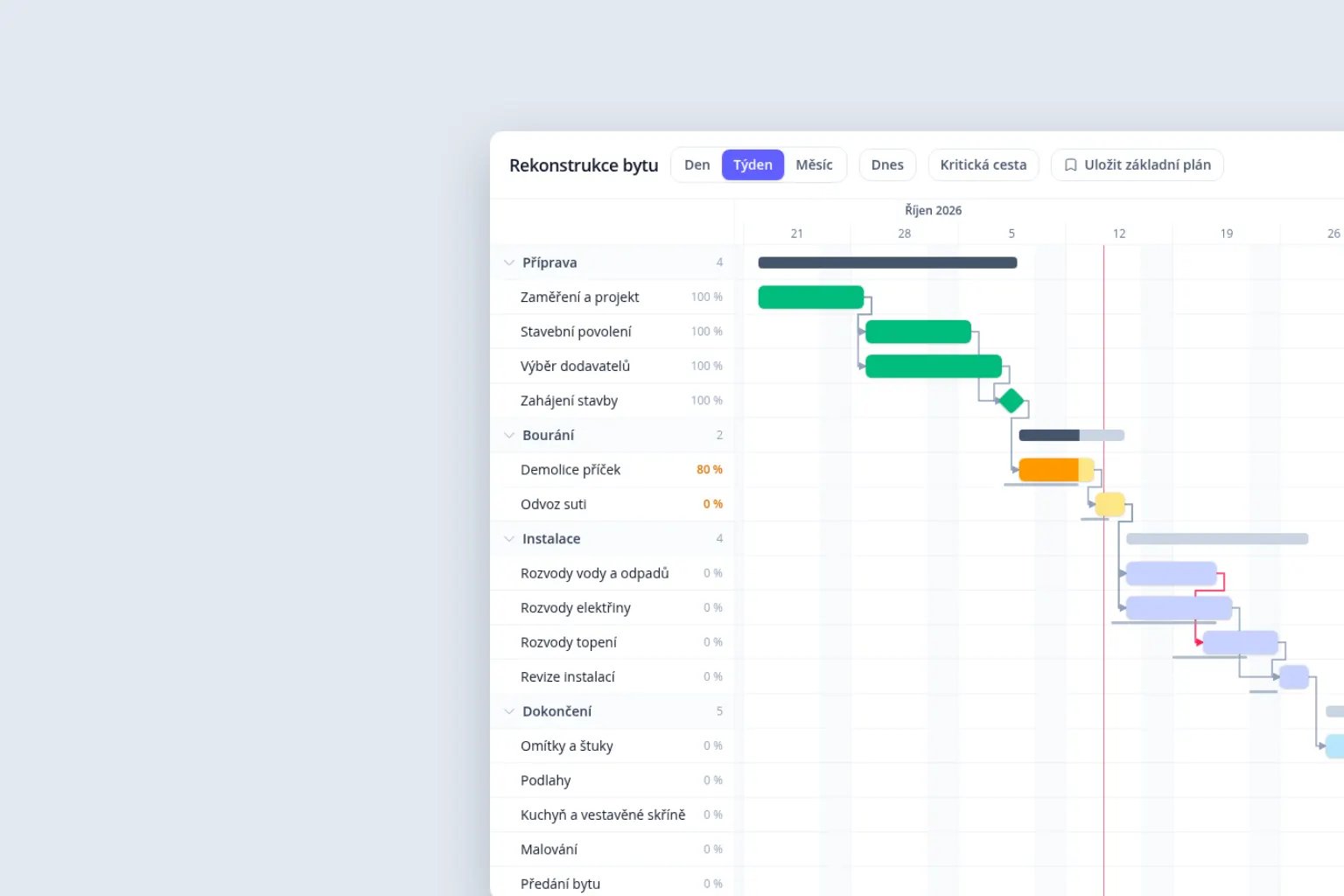Click the Zaměření a projekt green bar
This screenshot has width=1344, height=896.
[x=811, y=297]
